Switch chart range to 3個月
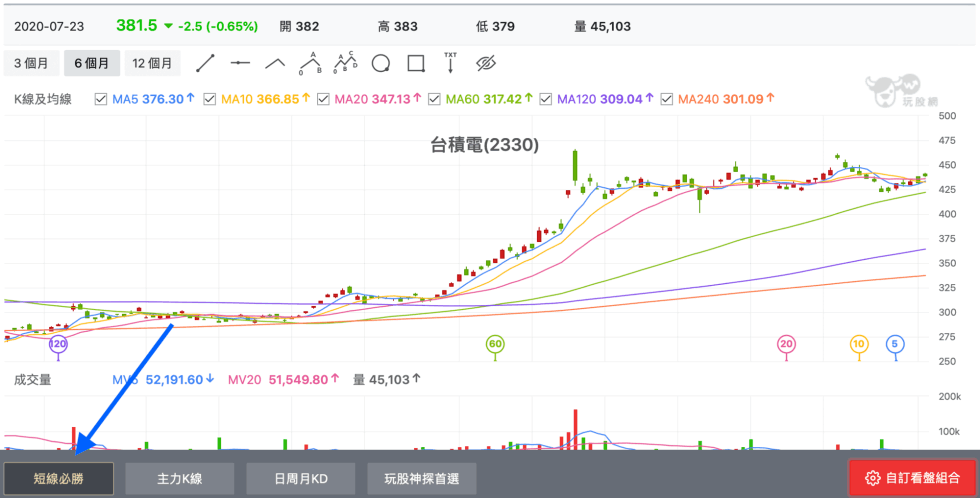Screen dimensions: 980x498 tap(31, 63)
